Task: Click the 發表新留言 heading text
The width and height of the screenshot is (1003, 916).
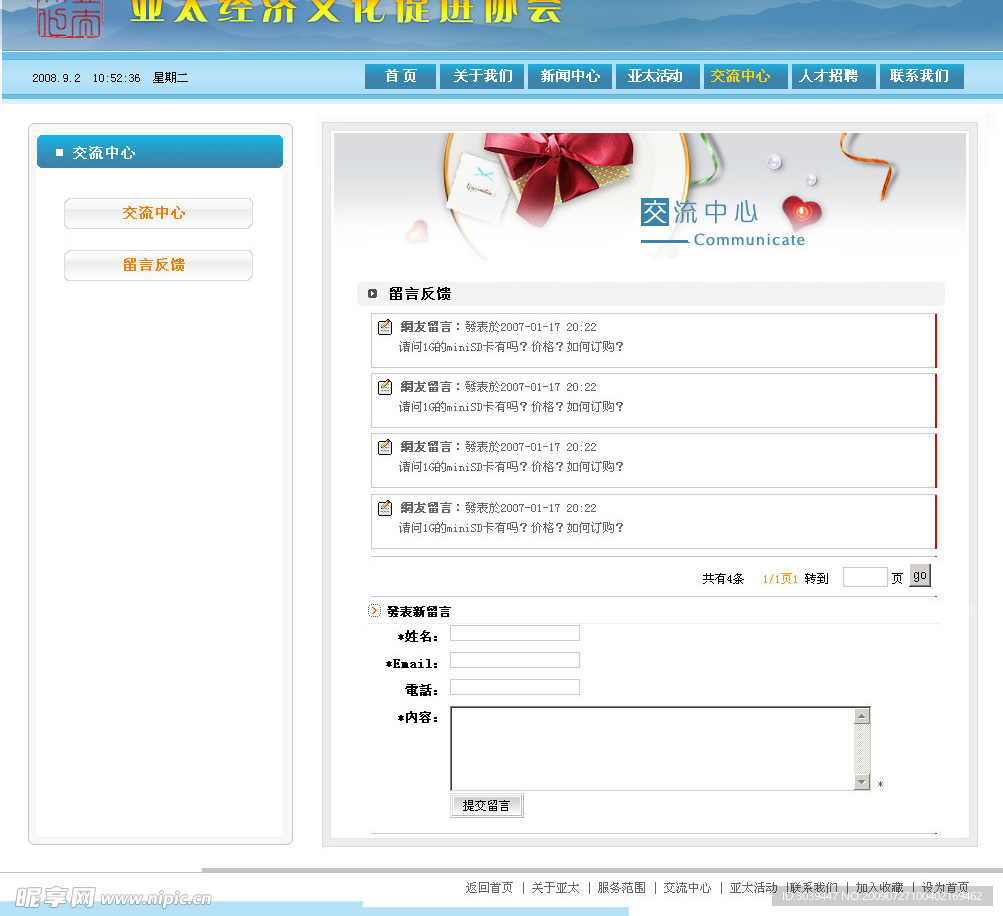Action: coord(419,612)
